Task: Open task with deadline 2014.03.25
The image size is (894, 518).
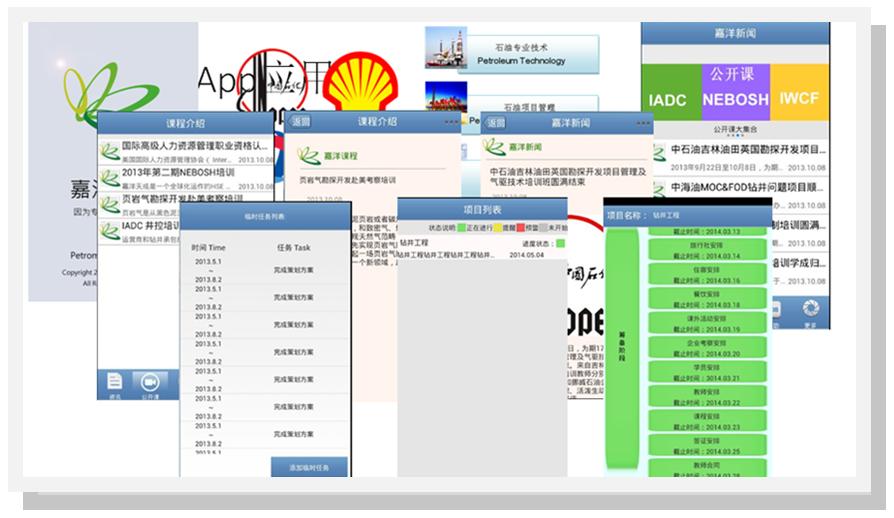Action: (x=708, y=446)
